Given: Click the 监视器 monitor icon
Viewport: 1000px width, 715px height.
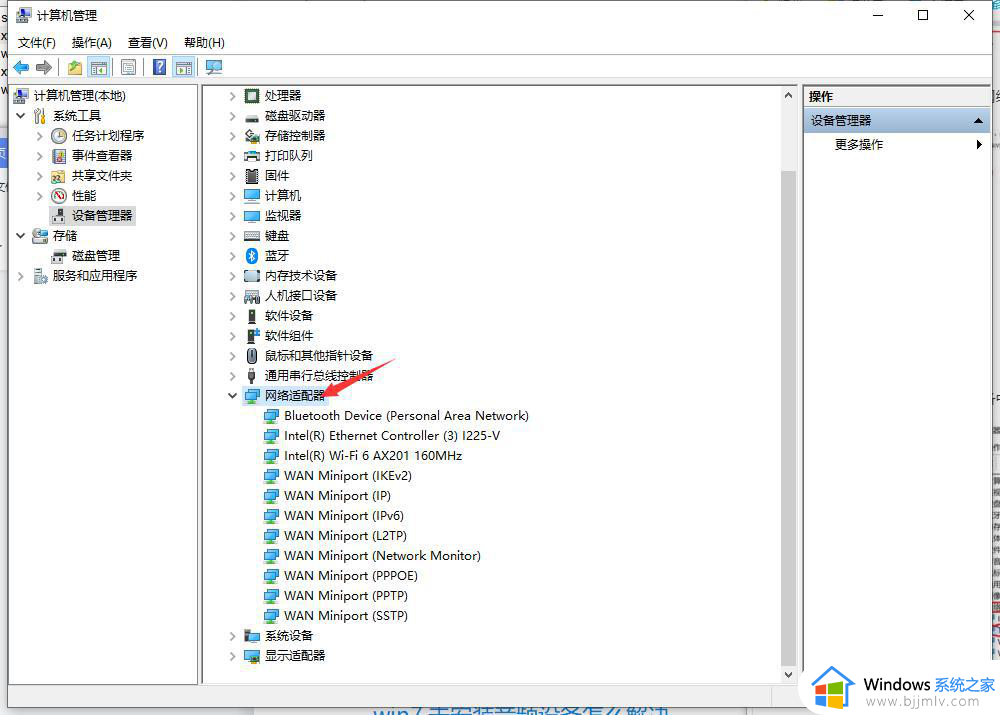Looking at the screenshot, I should coord(252,216).
